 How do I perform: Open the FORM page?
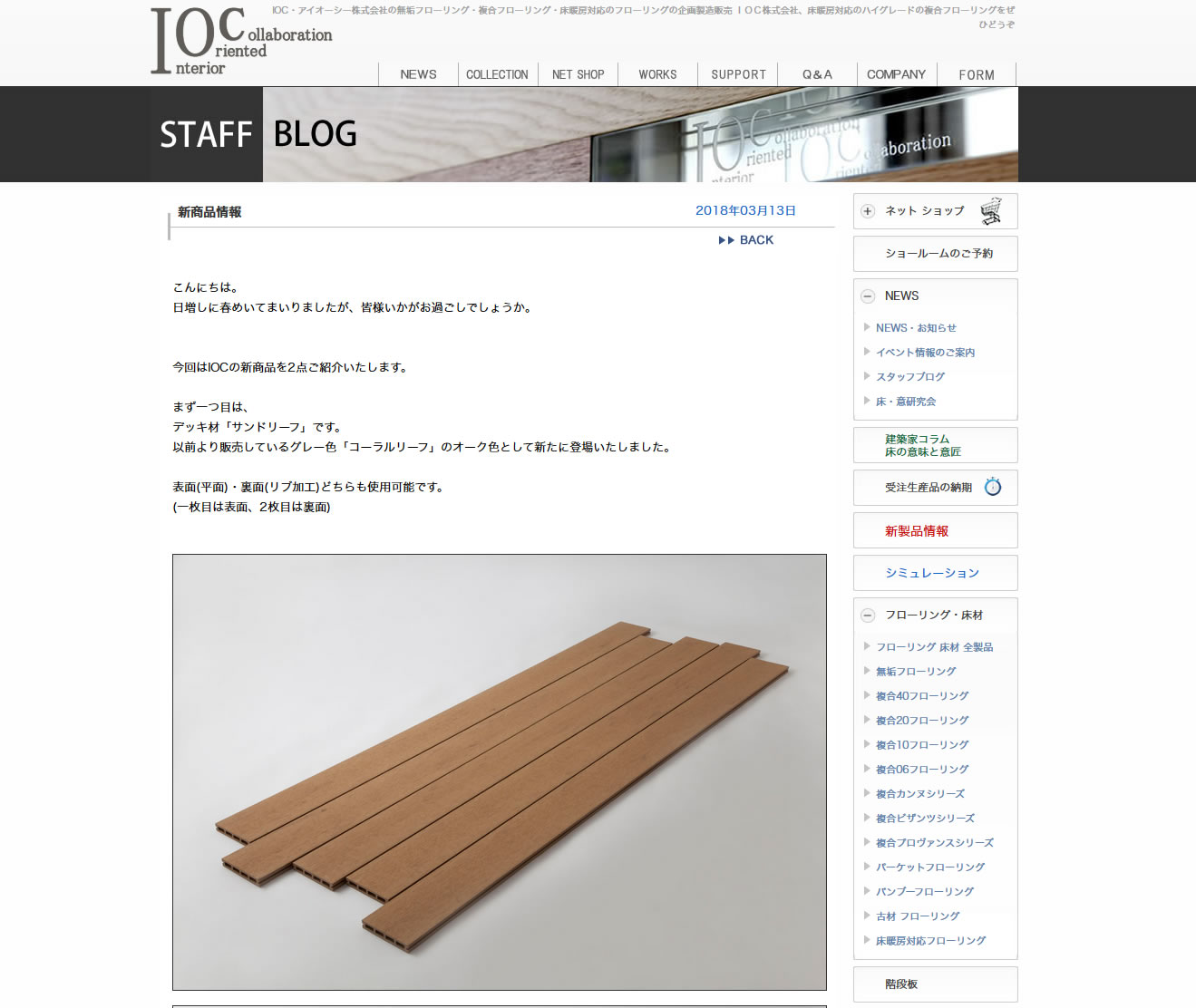pyautogui.click(x=977, y=74)
